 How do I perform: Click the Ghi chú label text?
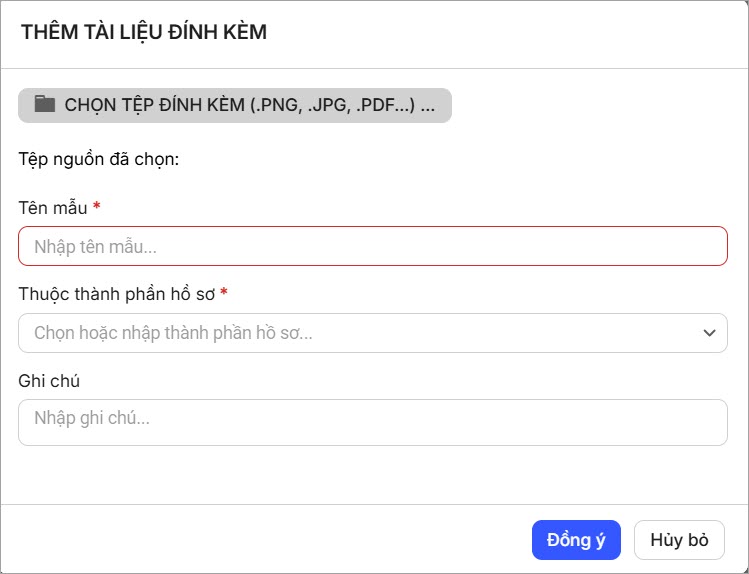click(49, 381)
